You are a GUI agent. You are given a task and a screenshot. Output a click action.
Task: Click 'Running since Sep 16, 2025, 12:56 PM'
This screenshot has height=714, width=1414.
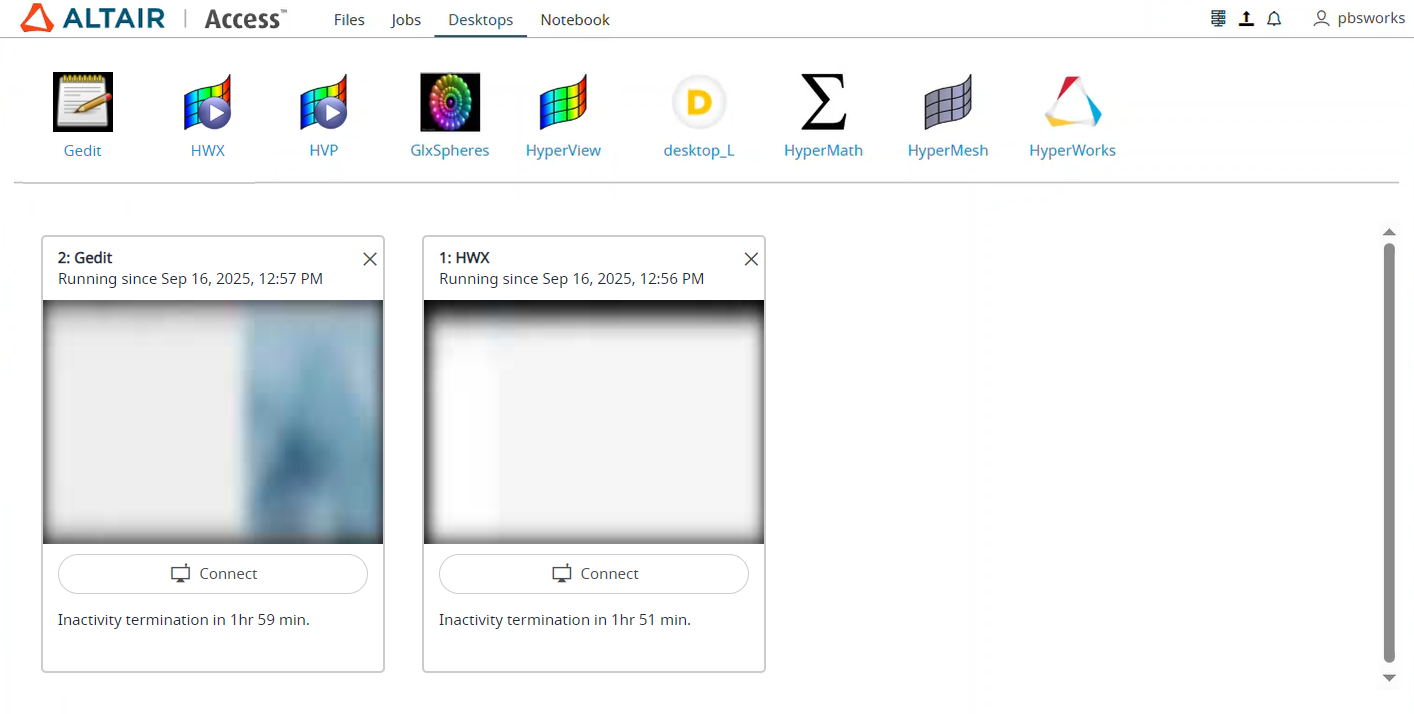tap(571, 279)
